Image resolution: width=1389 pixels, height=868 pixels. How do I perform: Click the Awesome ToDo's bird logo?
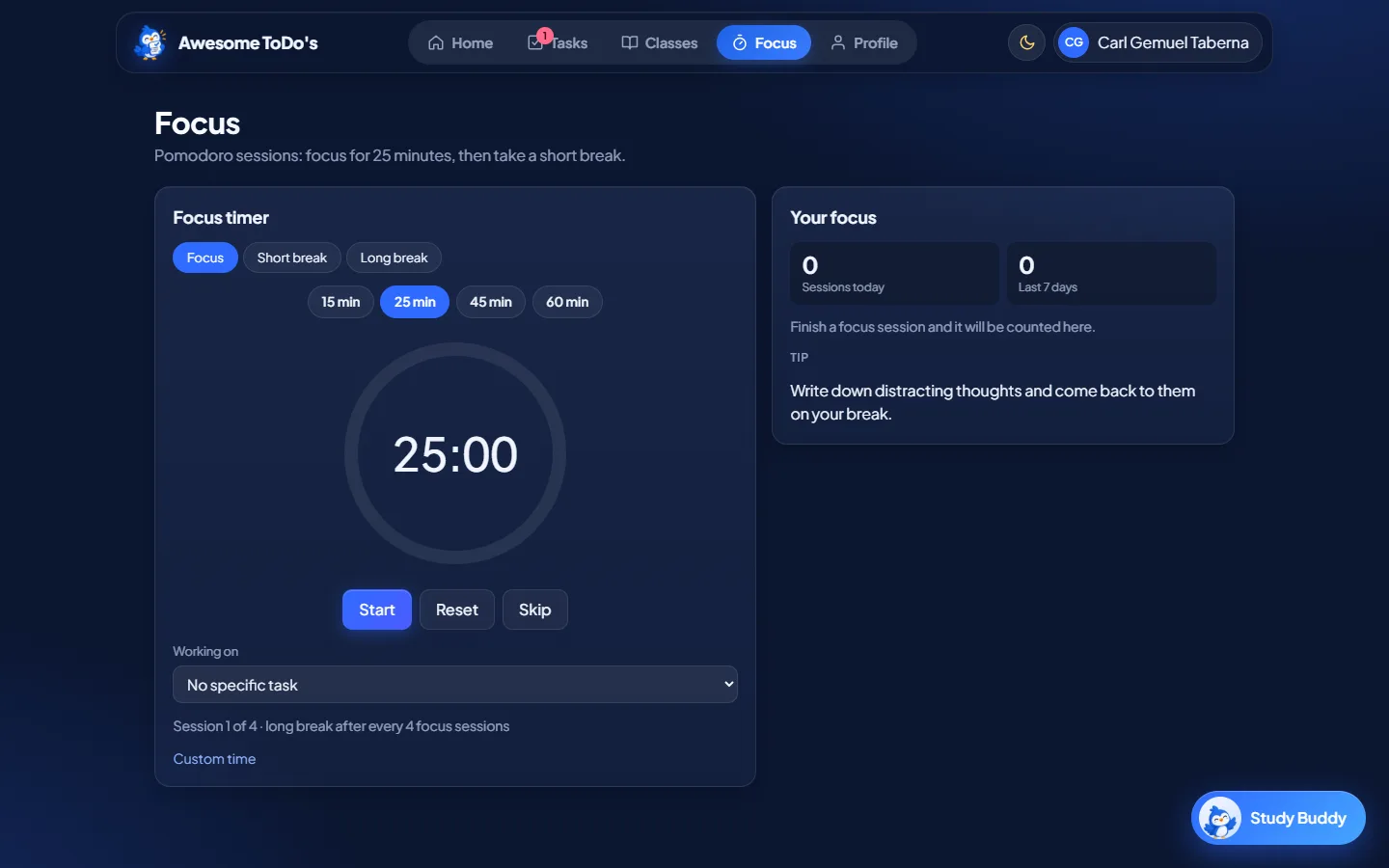[x=150, y=42]
